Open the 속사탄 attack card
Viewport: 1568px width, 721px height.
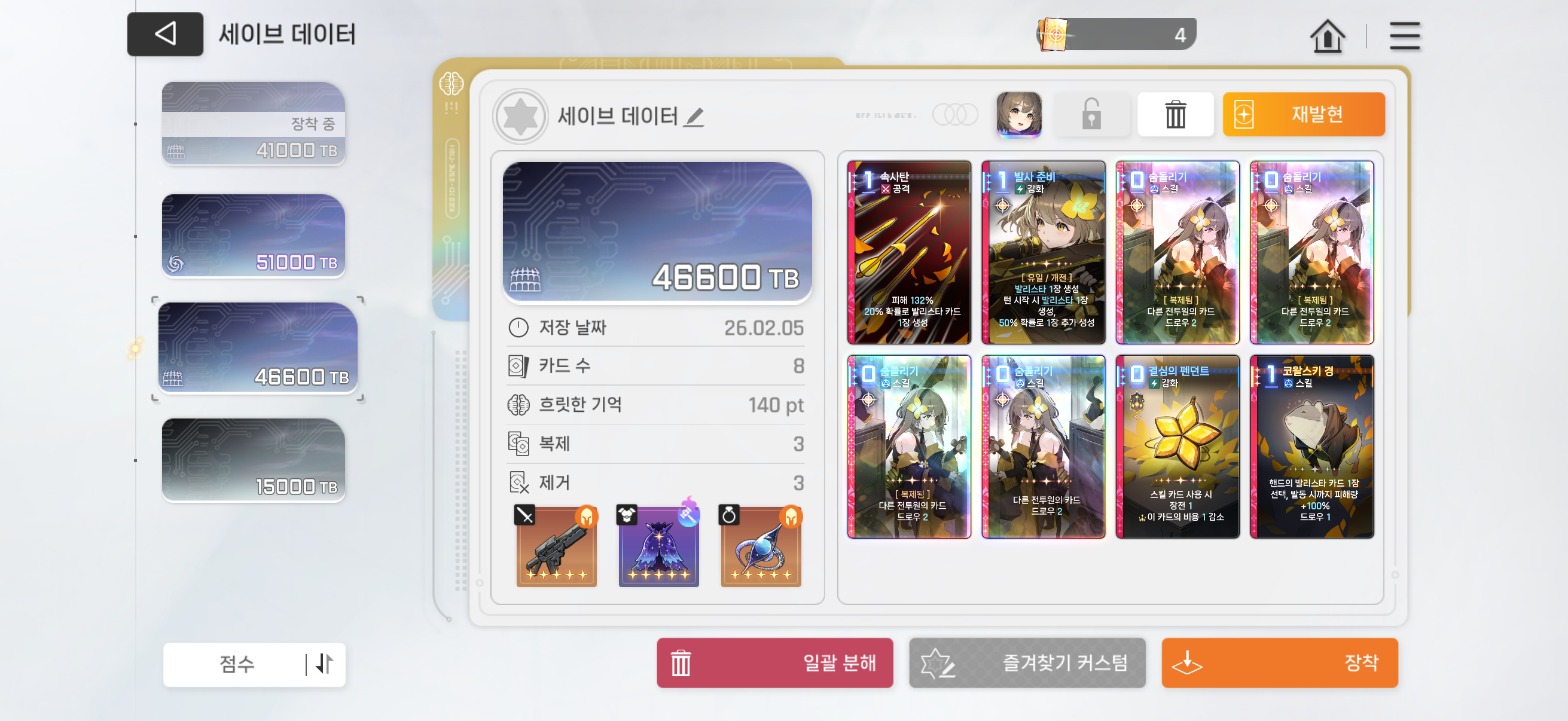coord(909,252)
